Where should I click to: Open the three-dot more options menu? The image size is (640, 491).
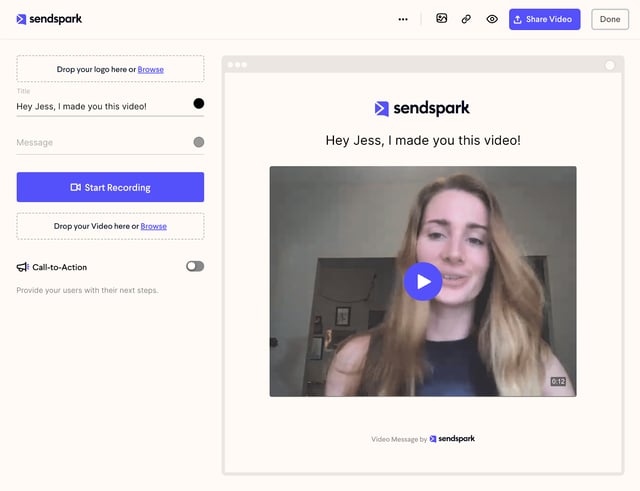click(x=403, y=19)
